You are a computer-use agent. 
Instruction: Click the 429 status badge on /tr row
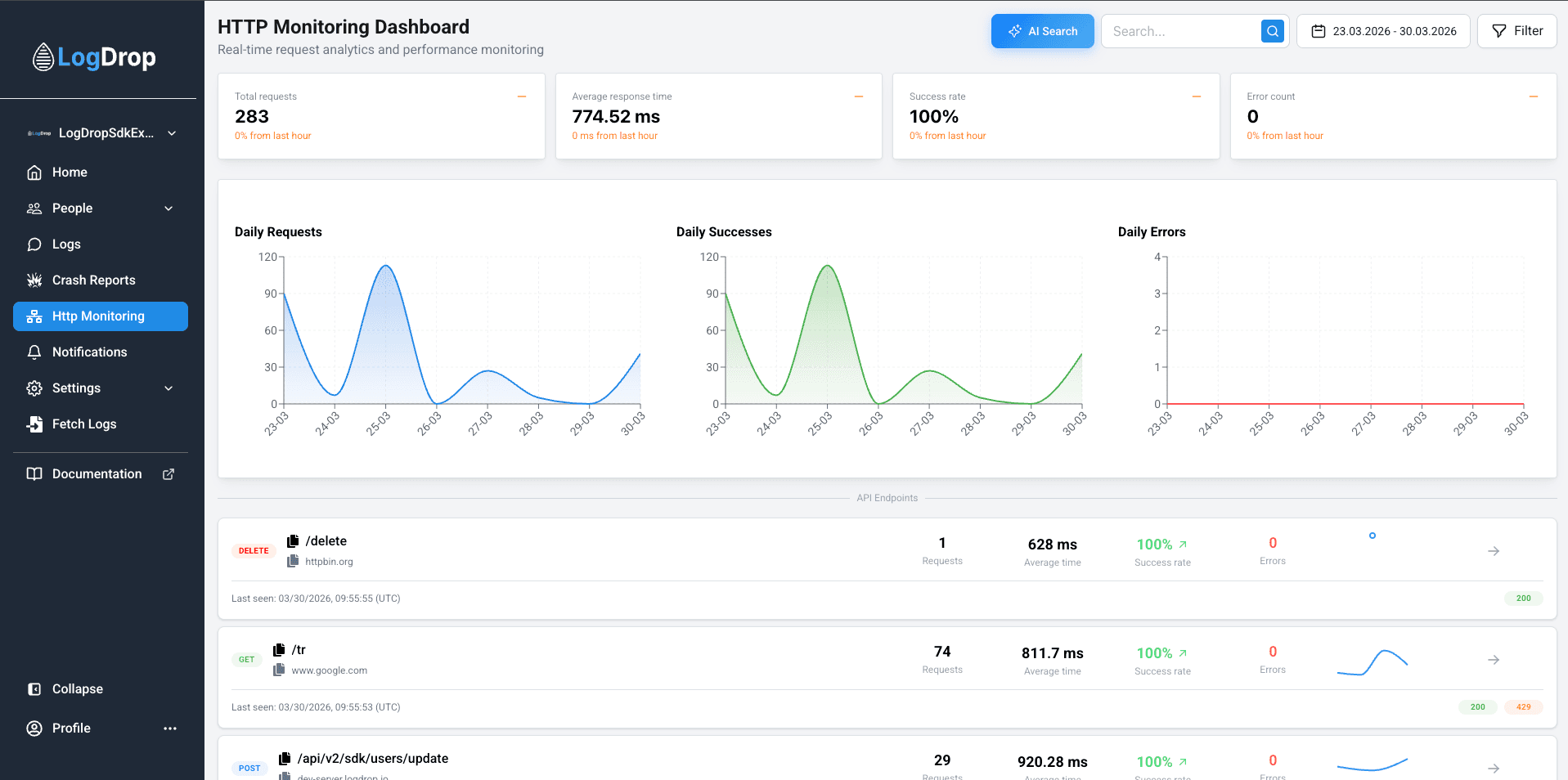pos(1524,707)
